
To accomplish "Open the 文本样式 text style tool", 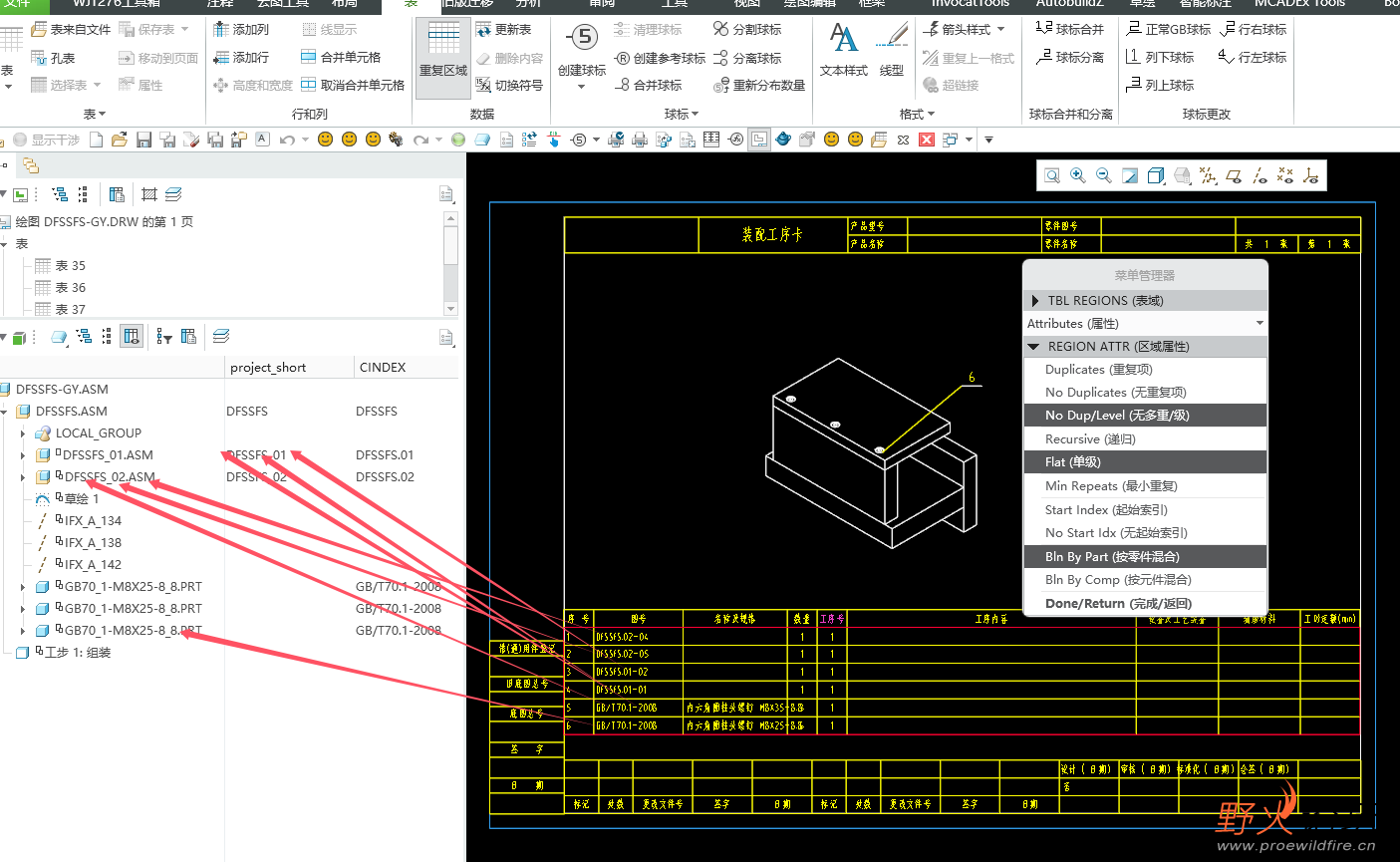I will [x=843, y=50].
